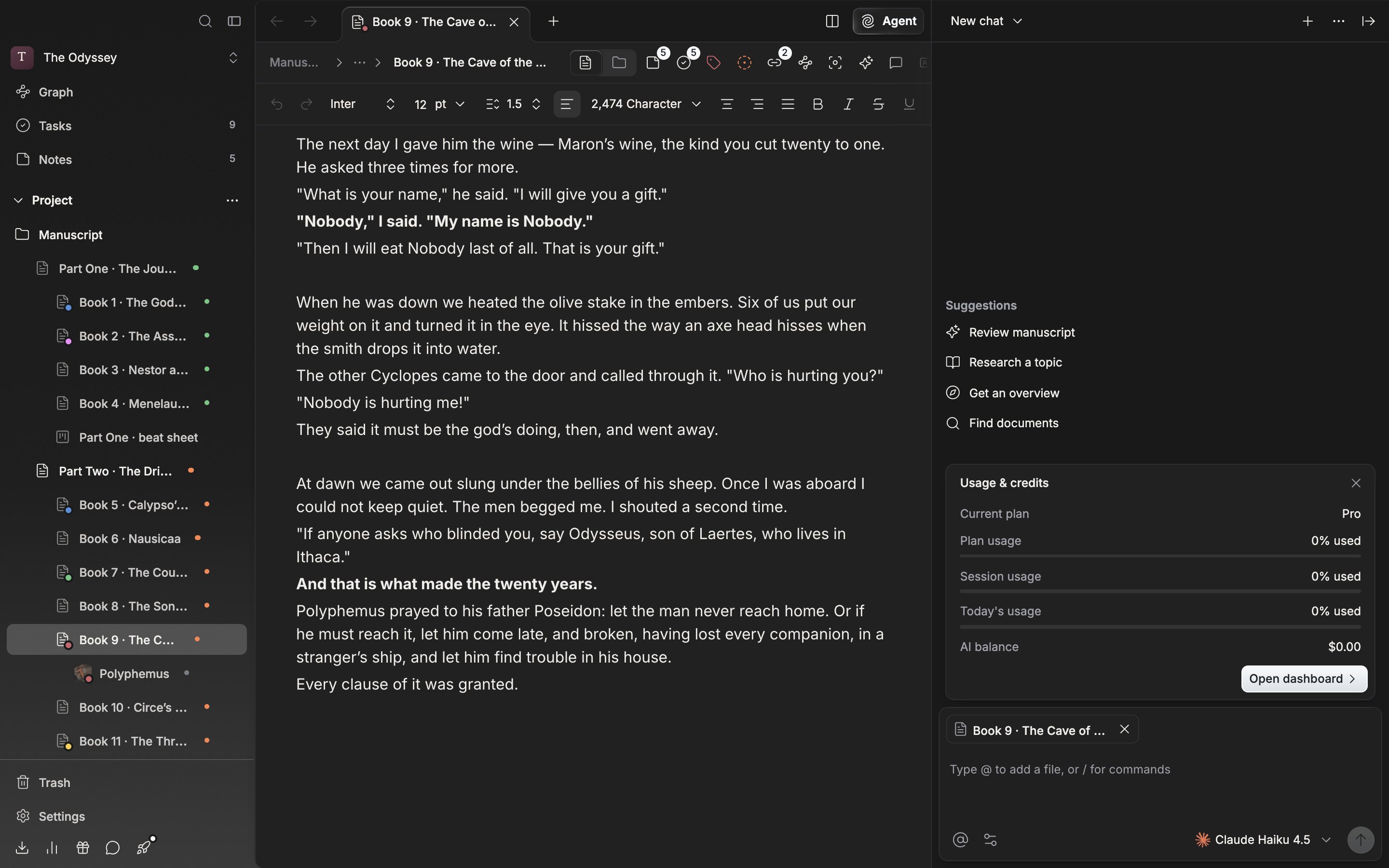The width and height of the screenshot is (1389, 868).
Task: Open the Project section more options
Action: point(232,200)
